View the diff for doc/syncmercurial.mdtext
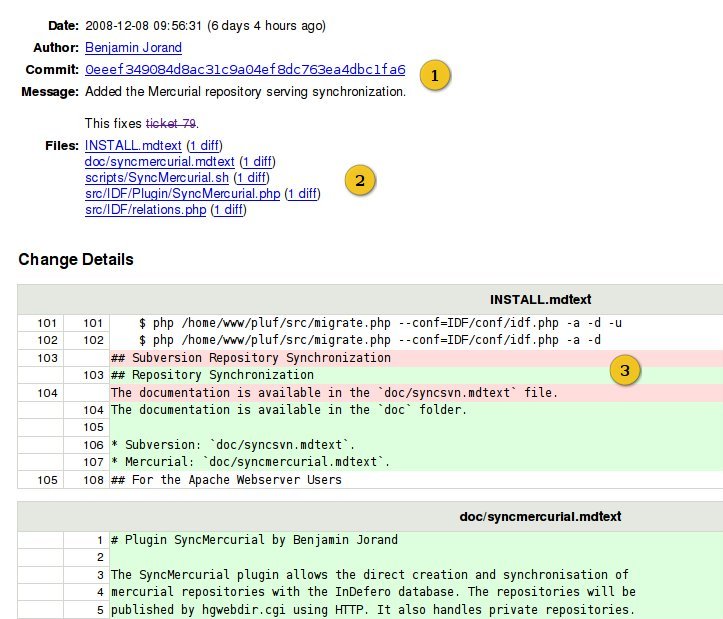Image resolution: width=723 pixels, height=619 pixels. 258,162
